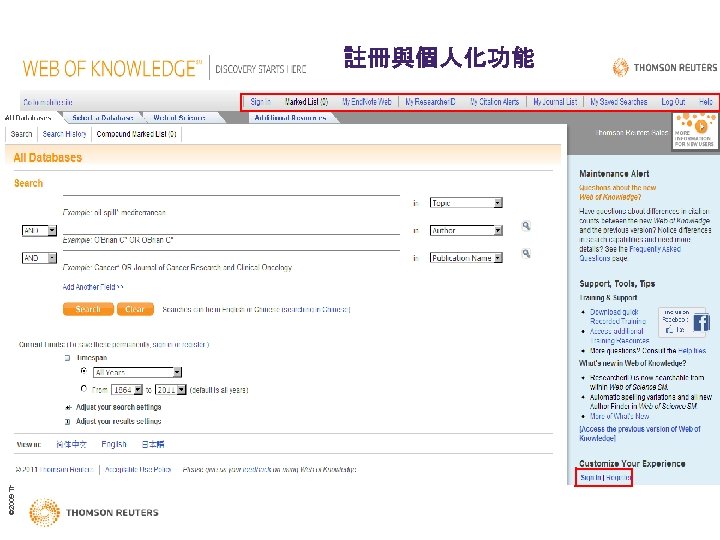
Task: Select the All Years timespan radio button
Action: (84, 371)
